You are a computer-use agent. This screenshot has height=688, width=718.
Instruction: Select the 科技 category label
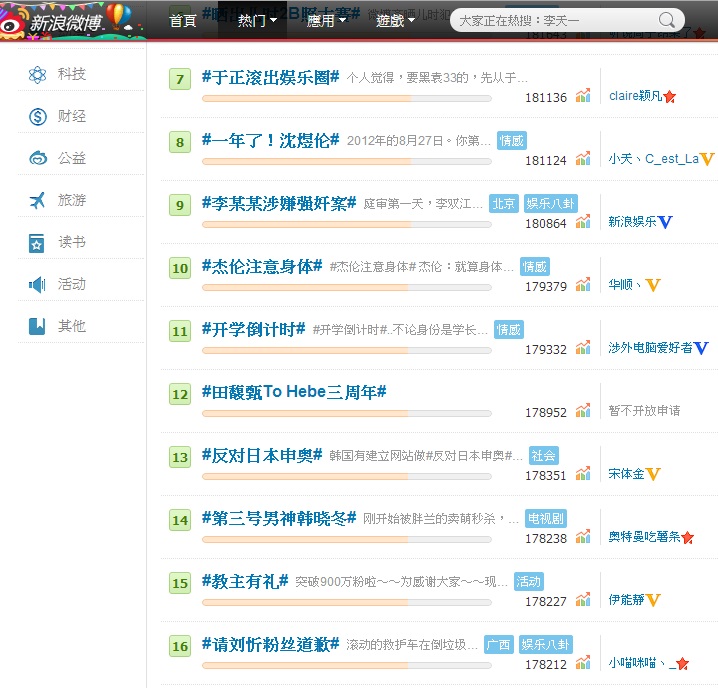pos(71,74)
